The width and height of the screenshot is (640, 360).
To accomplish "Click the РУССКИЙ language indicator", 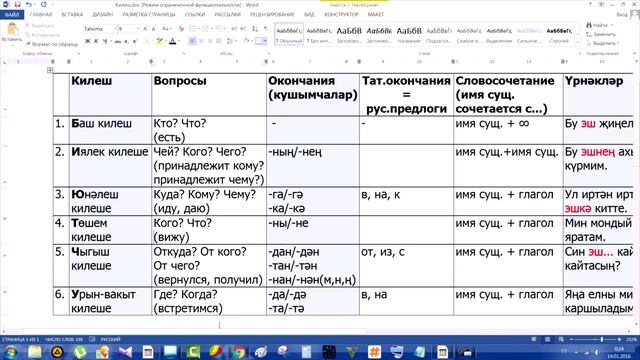I will (111, 340).
